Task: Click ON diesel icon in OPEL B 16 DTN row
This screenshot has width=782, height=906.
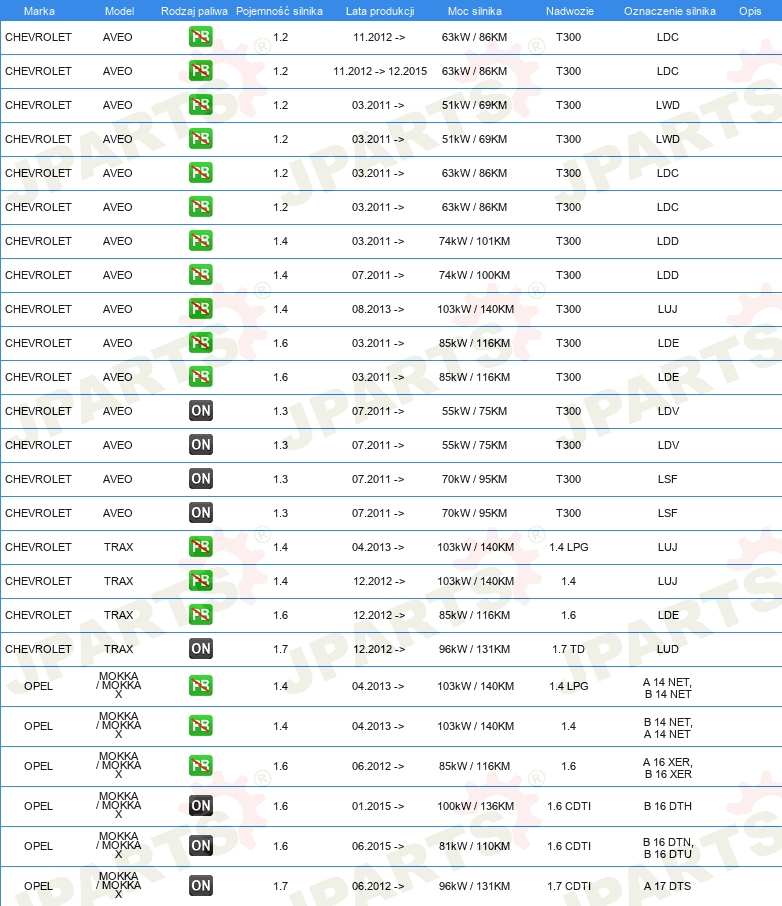Action: pos(201,846)
